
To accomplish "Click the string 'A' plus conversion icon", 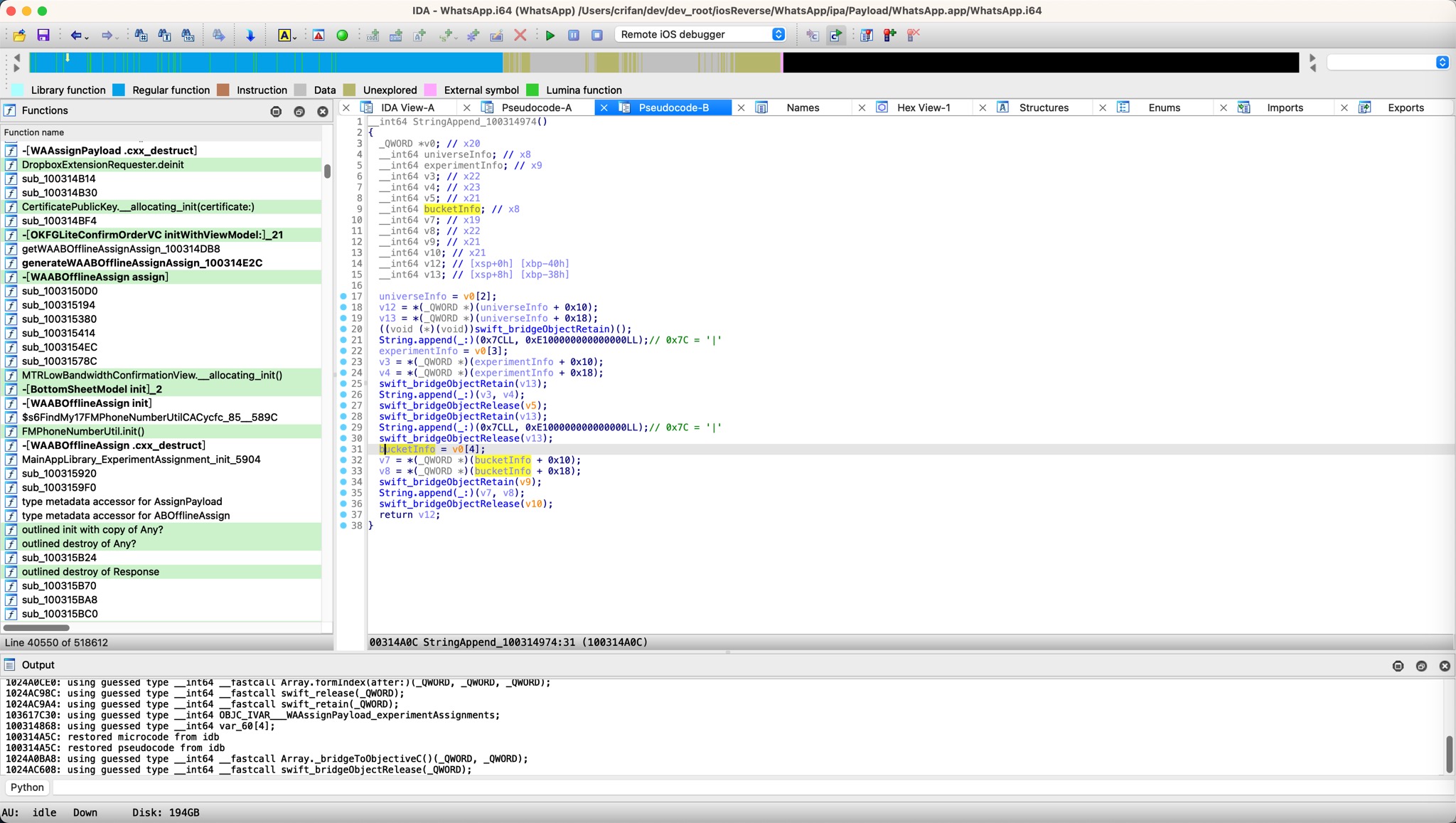I will [419, 35].
